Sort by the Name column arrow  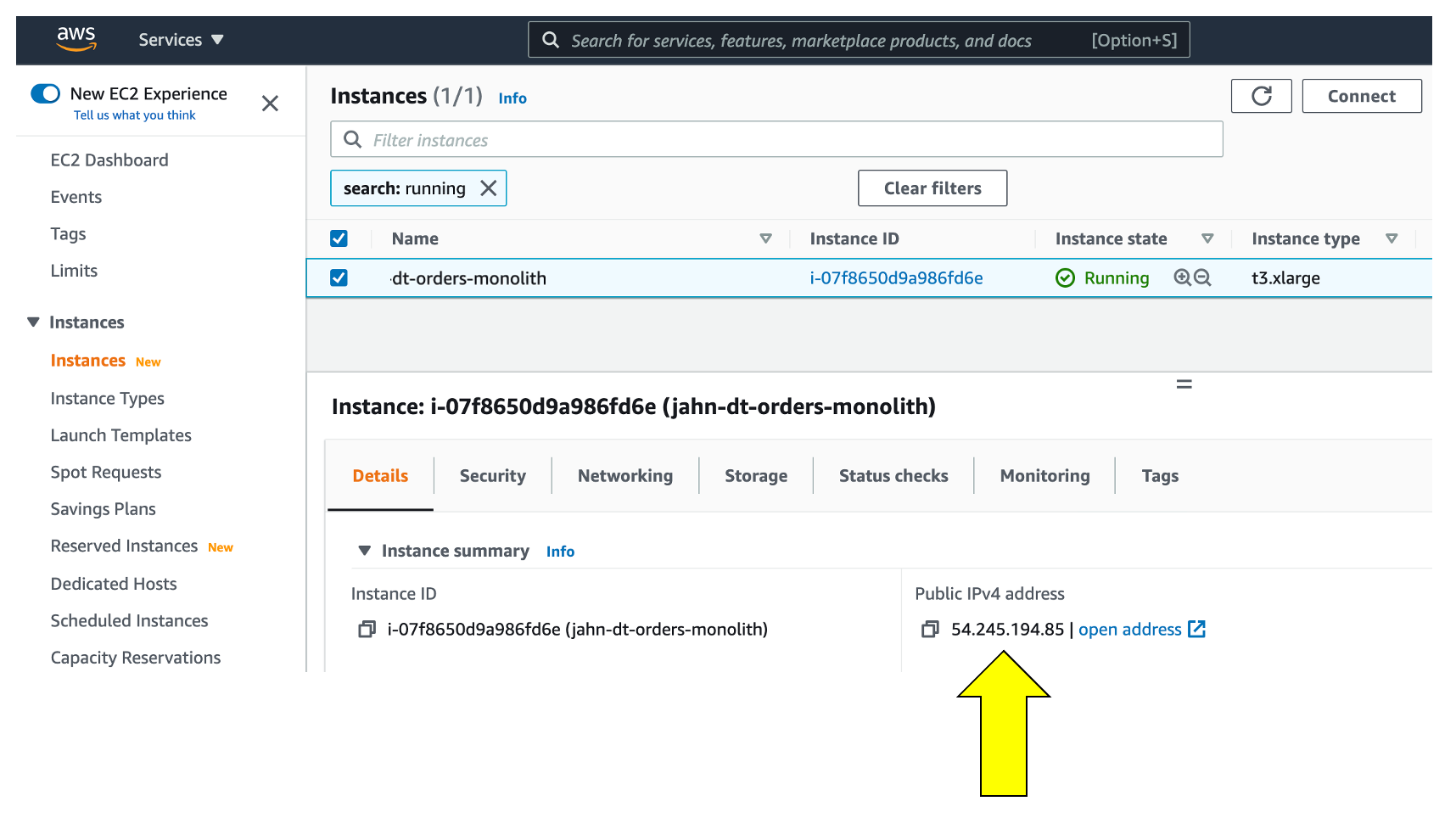point(765,238)
